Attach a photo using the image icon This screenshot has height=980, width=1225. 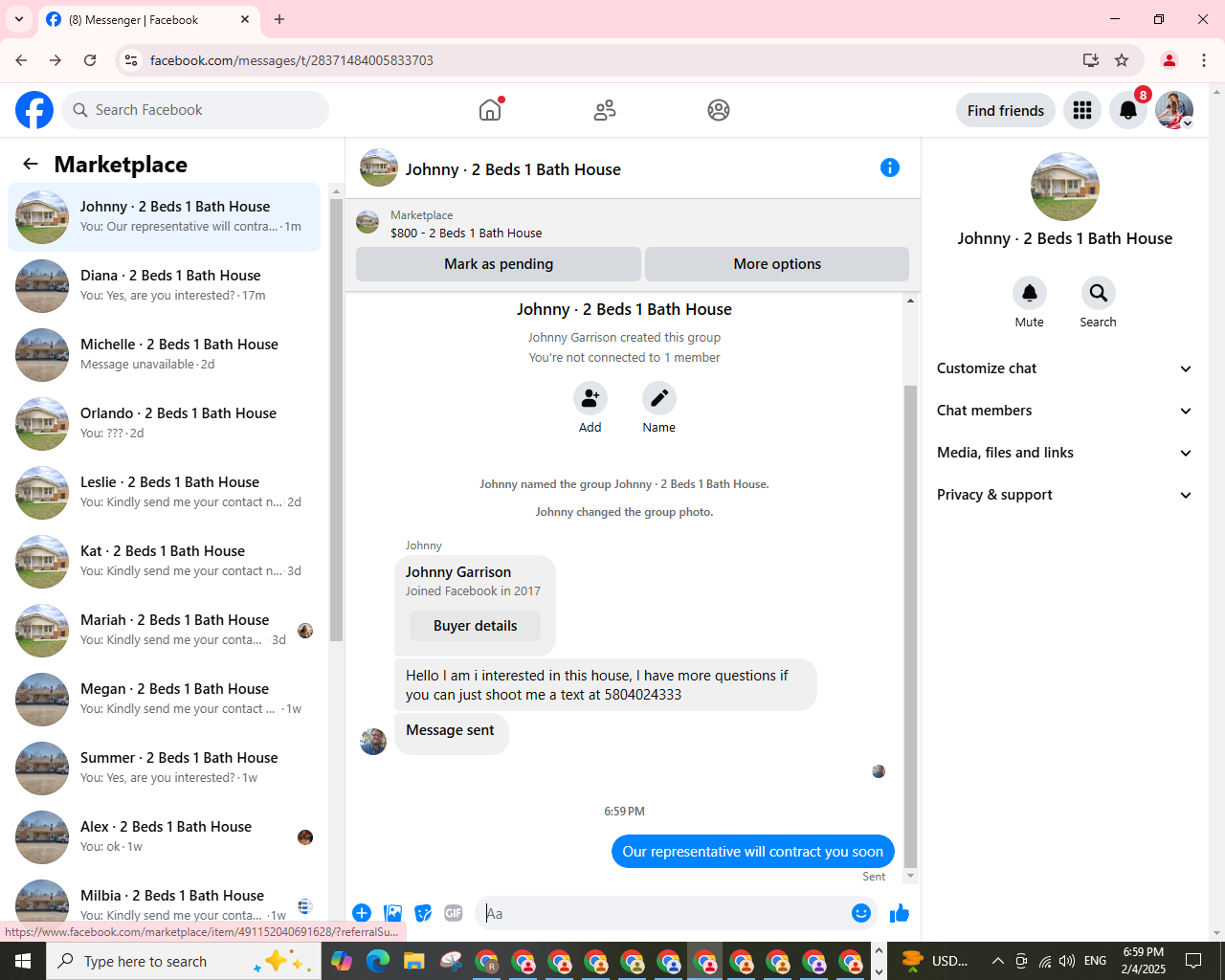[392, 913]
